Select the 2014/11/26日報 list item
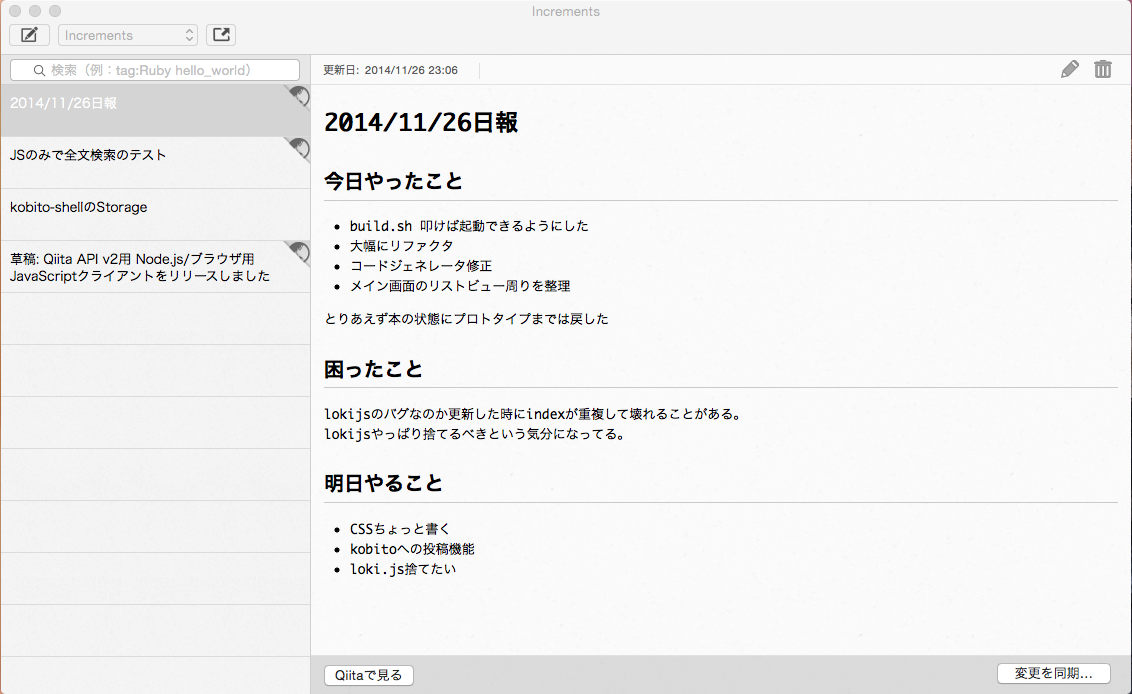The width and height of the screenshot is (1132, 694). (x=155, y=110)
